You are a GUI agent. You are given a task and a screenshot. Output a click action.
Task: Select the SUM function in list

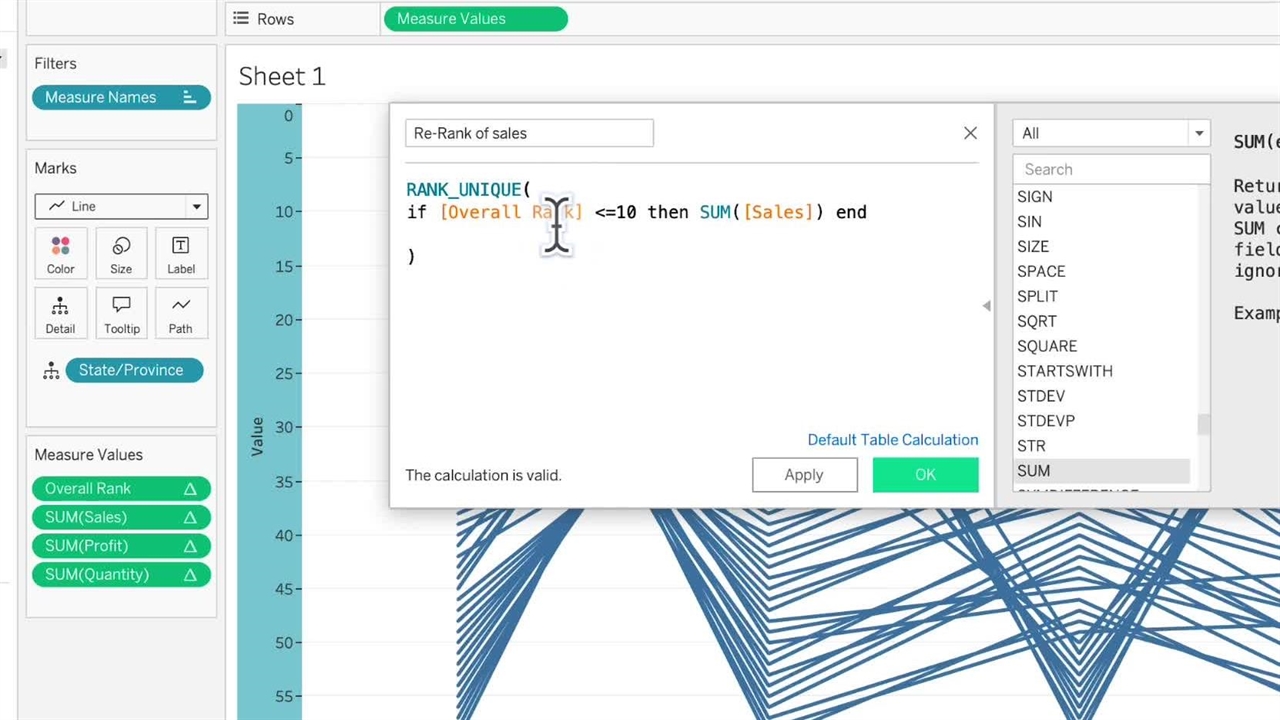pos(1034,471)
